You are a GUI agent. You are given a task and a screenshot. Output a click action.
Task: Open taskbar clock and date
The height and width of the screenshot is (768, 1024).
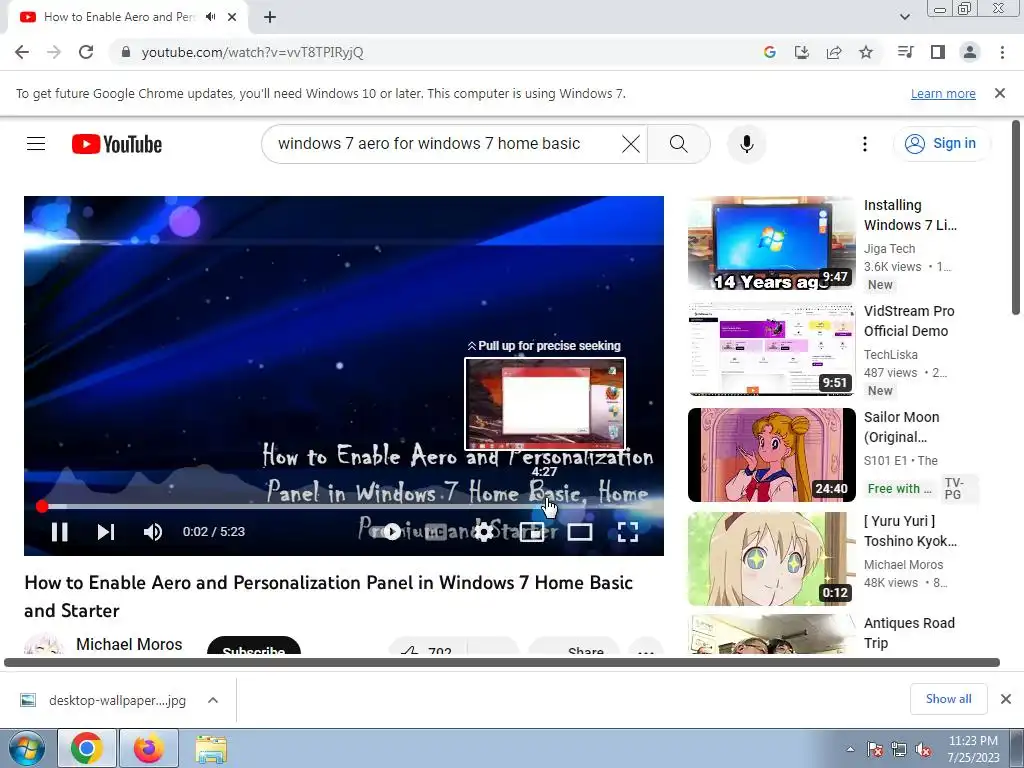973,749
